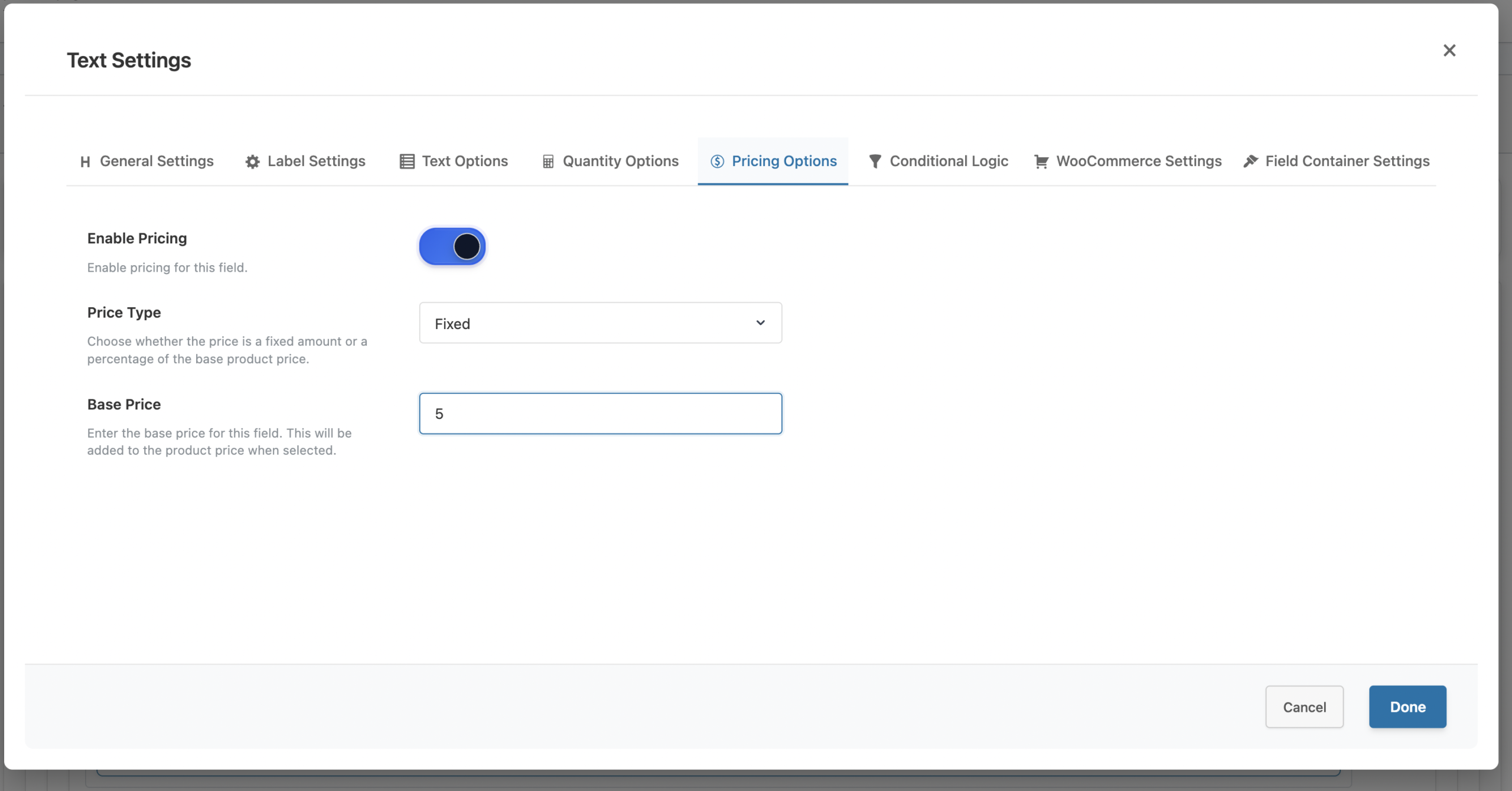Close the Text Settings dialog with X

[1449, 51]
